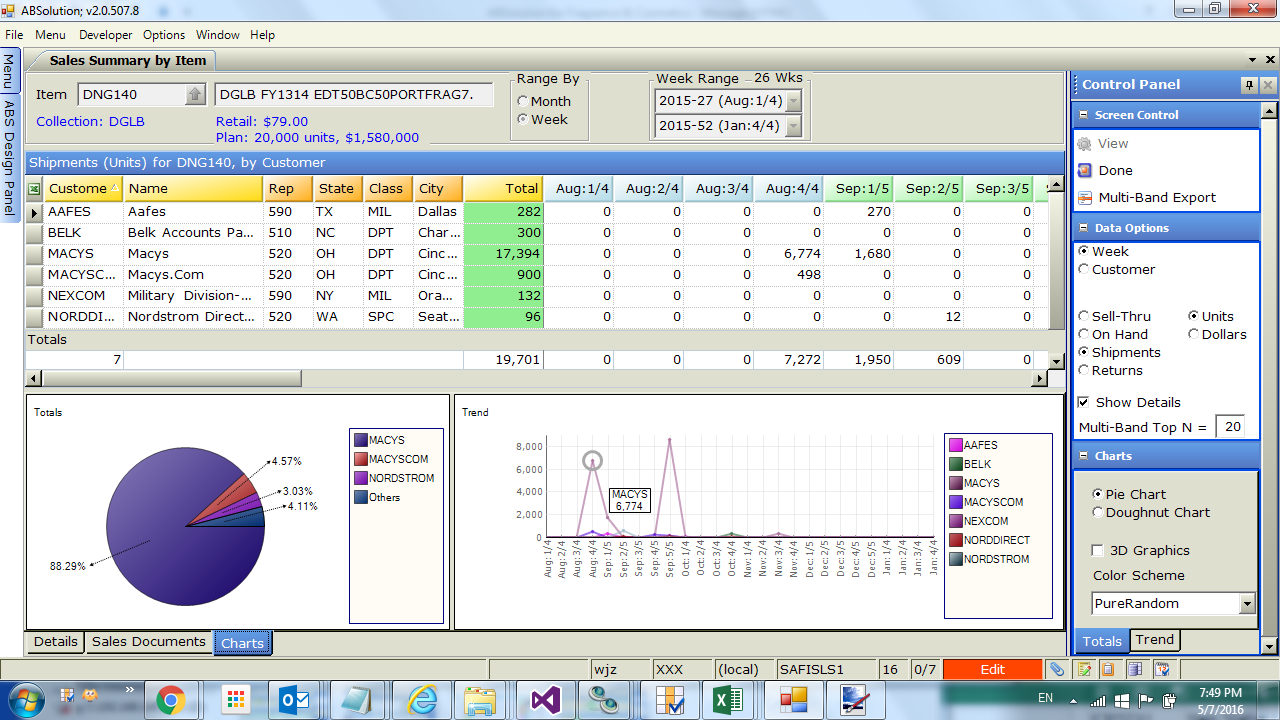Click the red Edit button in status bar
Viewport: 1280px width, 720px height.
[992, 669]
